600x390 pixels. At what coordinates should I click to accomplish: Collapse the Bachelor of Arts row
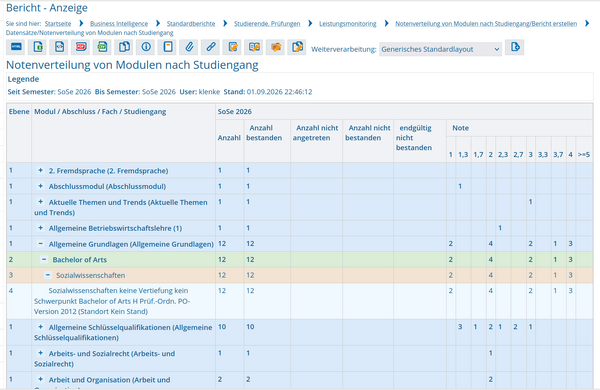tap(44, 259)
